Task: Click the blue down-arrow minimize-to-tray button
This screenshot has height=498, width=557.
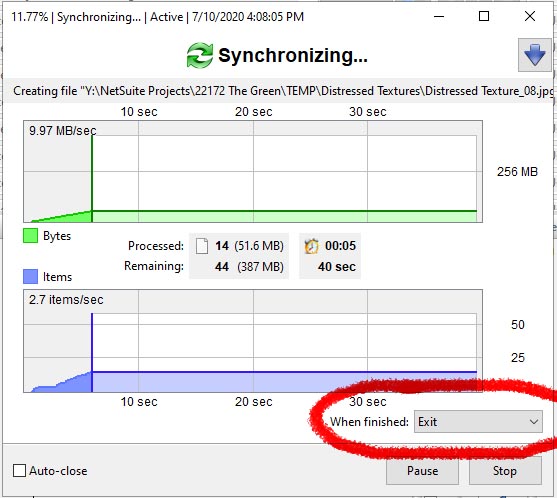Action: coord(535,55)
